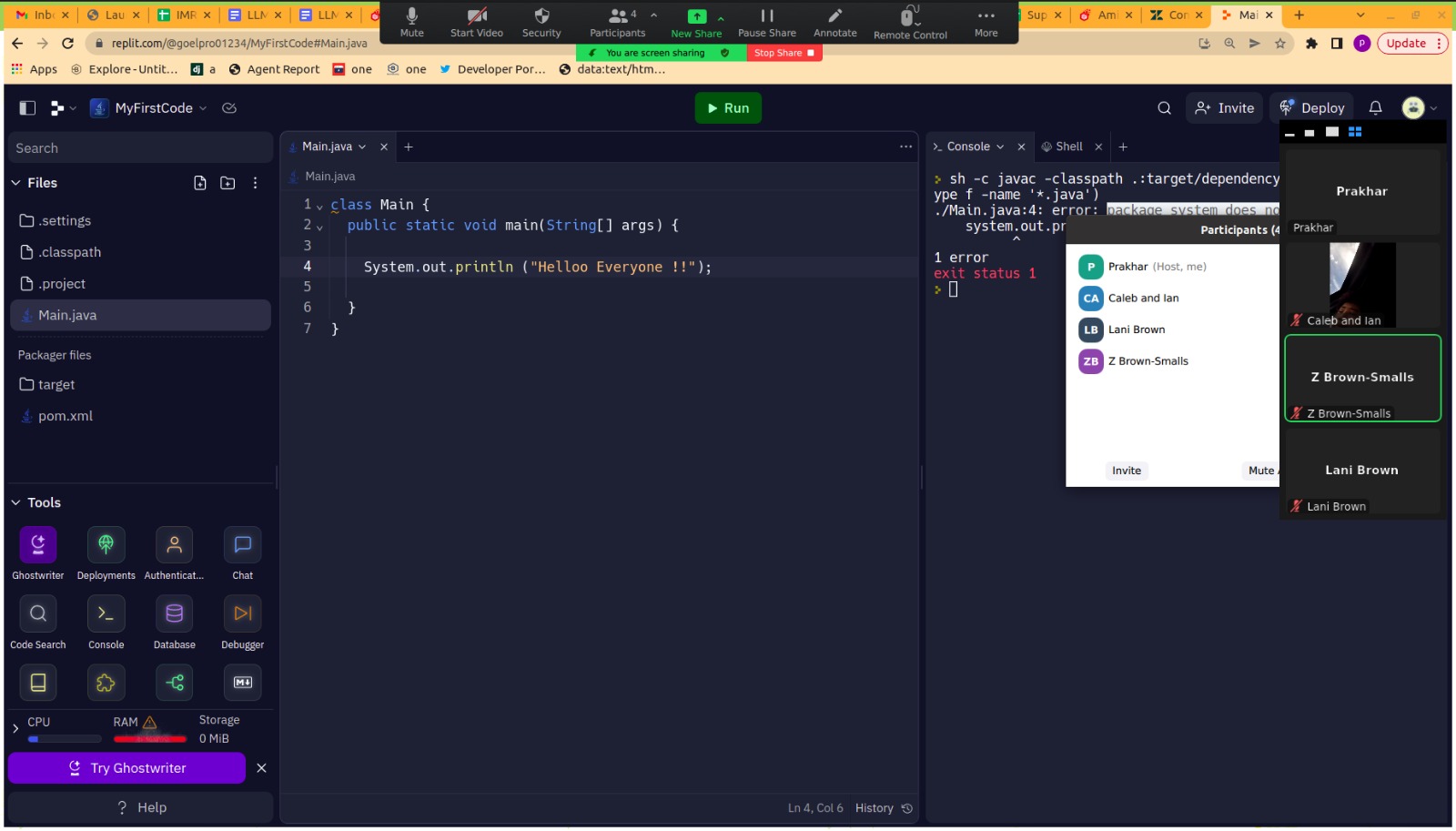Select the Main.java editor tab
Screen dimensions: 1456x831
[x=327, y=147]
